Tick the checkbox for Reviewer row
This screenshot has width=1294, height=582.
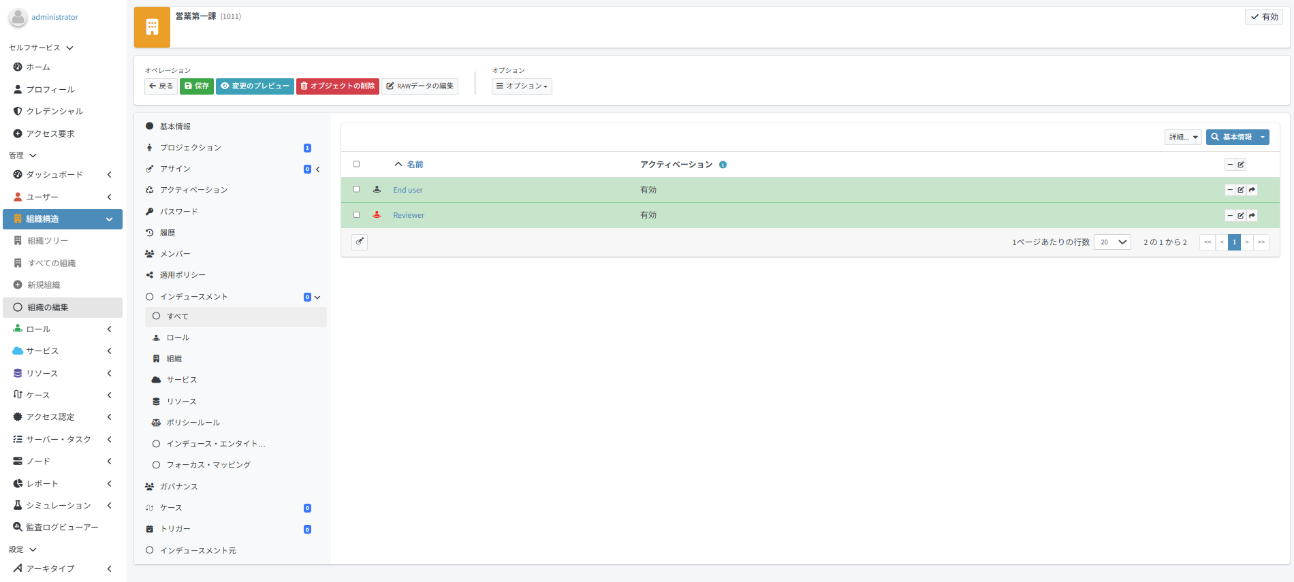[x=356, y=214]
